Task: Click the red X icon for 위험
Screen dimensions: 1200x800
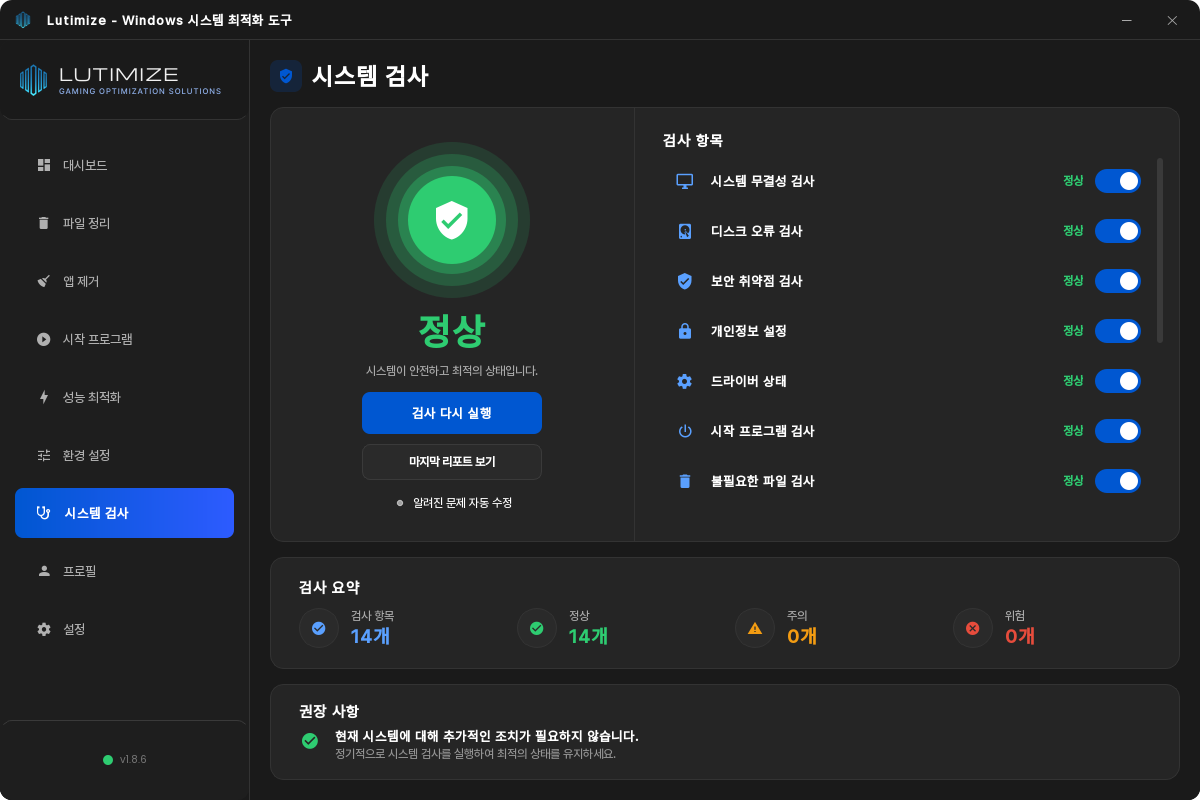Action: pos(973,628)
